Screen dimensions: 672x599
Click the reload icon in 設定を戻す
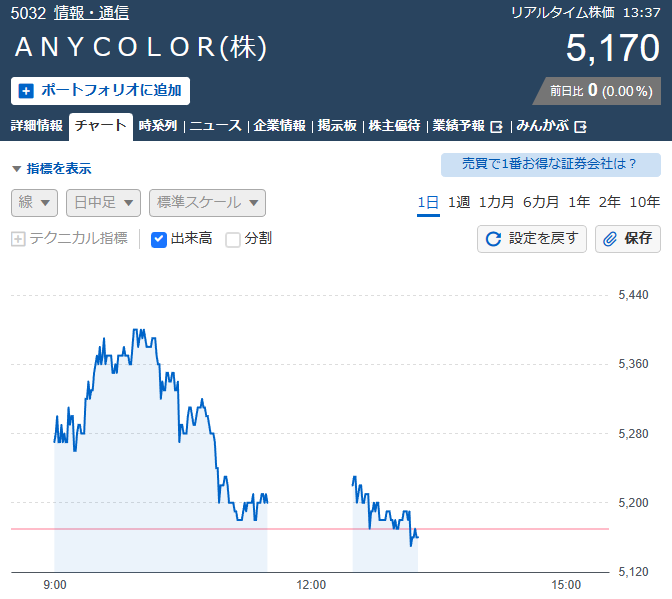point(493,239)
